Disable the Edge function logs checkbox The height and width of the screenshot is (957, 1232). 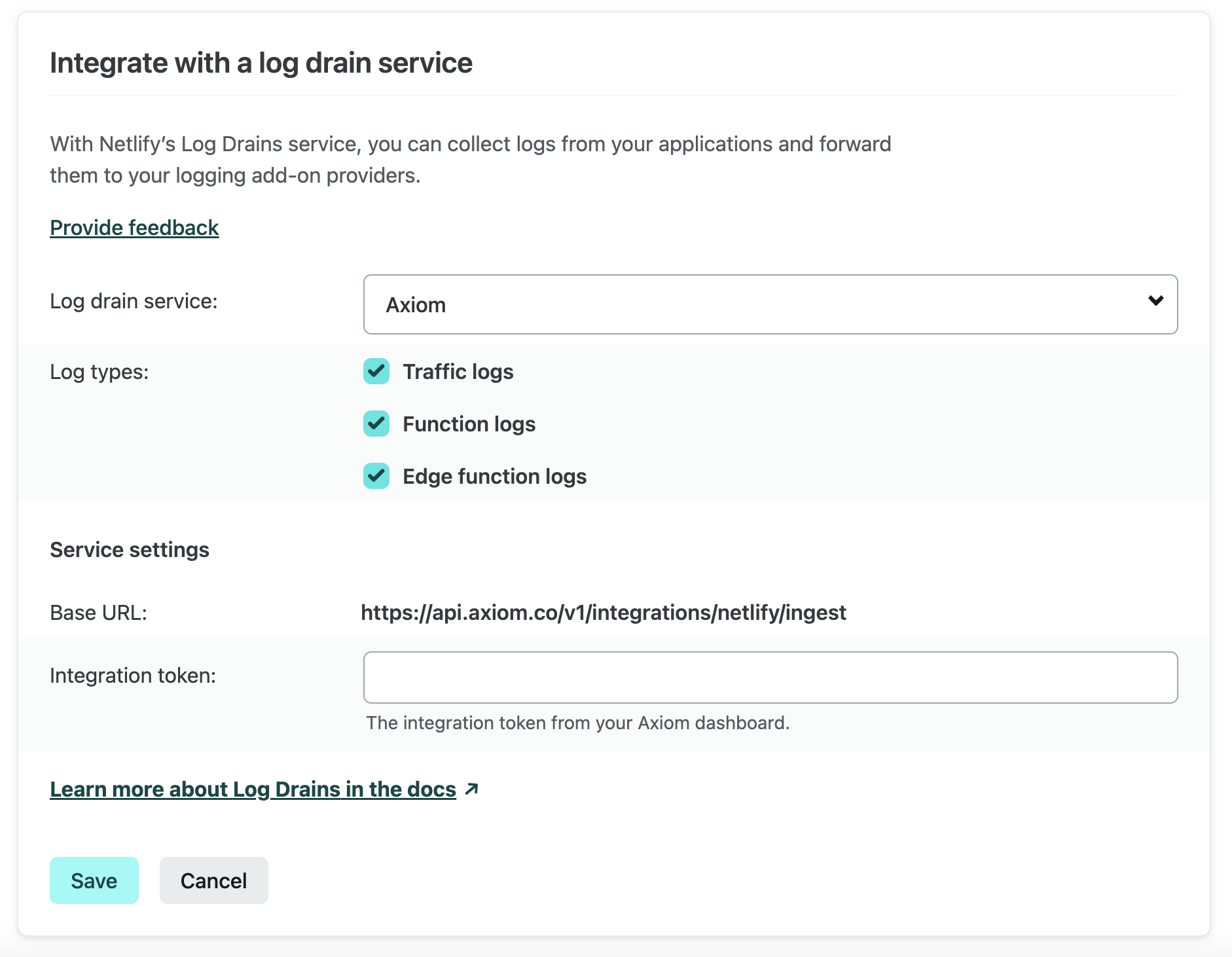point(376,476)
